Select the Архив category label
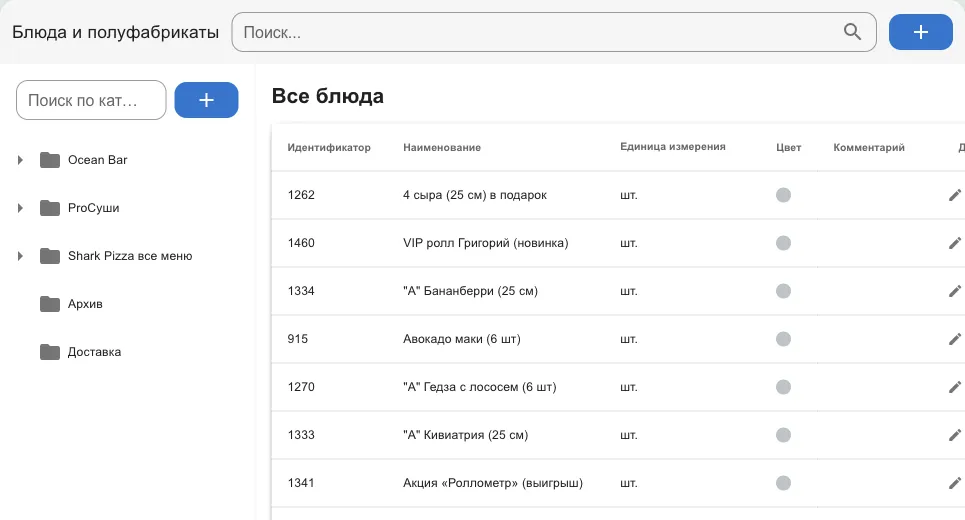 (x=85, y=304)
